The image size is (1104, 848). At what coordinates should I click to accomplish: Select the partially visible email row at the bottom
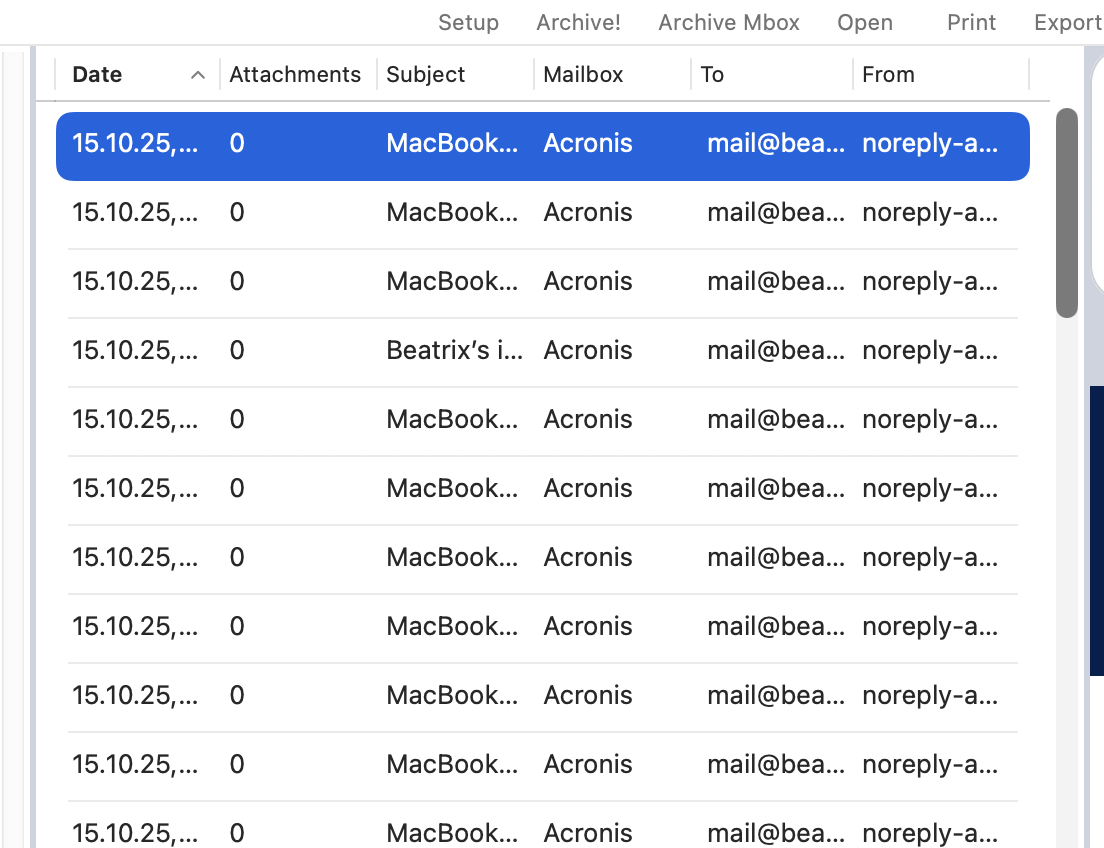pyautogui.click(x=542, y=832)
